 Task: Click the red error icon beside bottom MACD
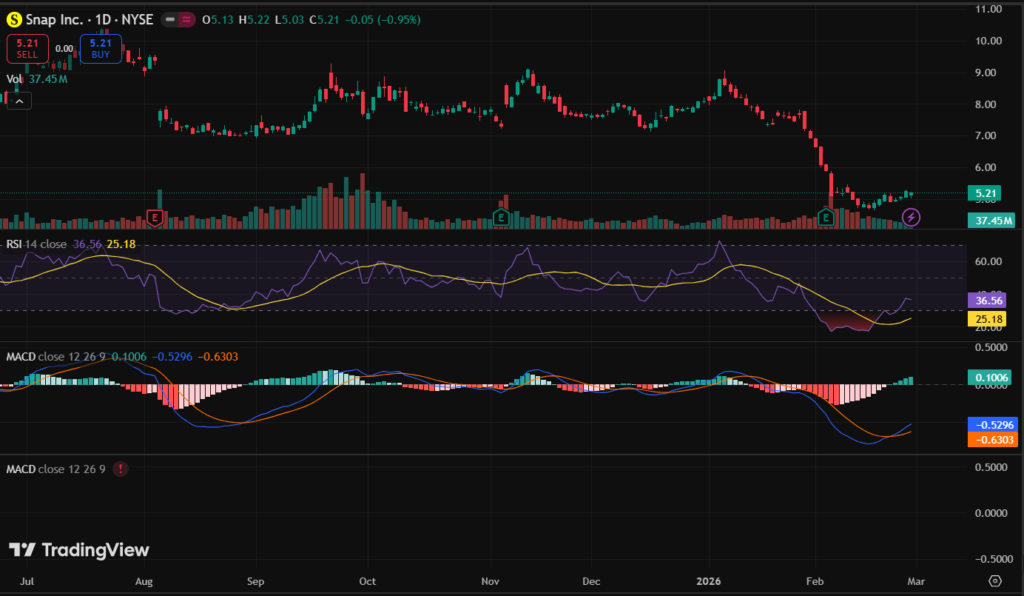[x=121, y=469]
